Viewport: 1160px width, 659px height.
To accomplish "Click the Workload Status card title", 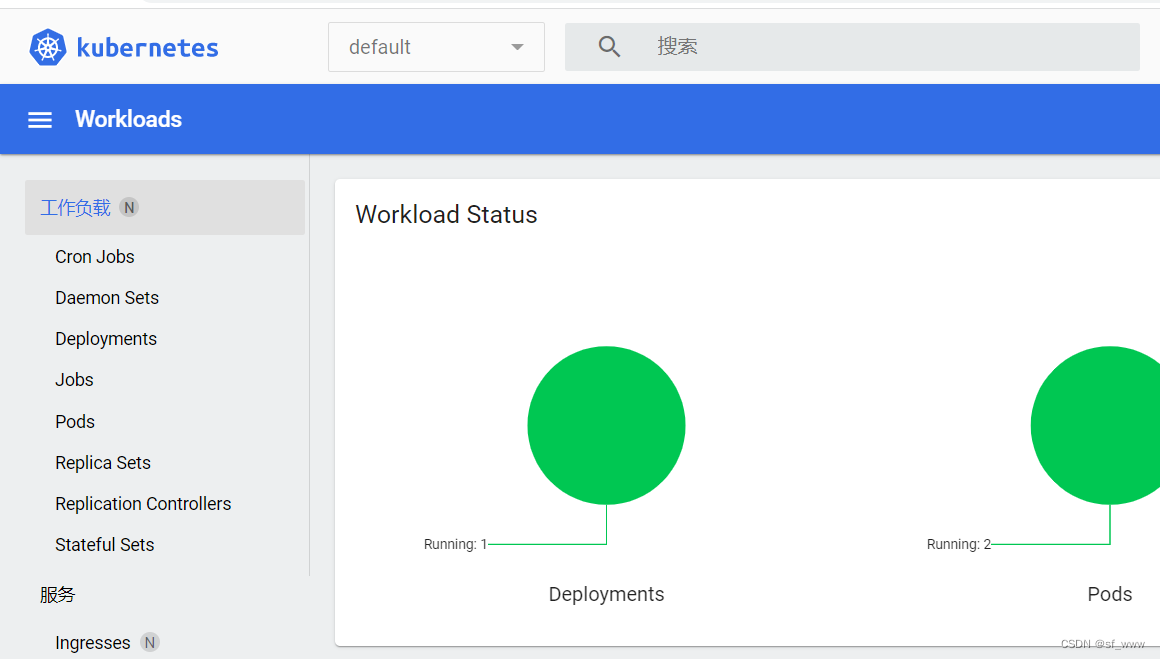I will pyautogui.click(x=446, y=214).
